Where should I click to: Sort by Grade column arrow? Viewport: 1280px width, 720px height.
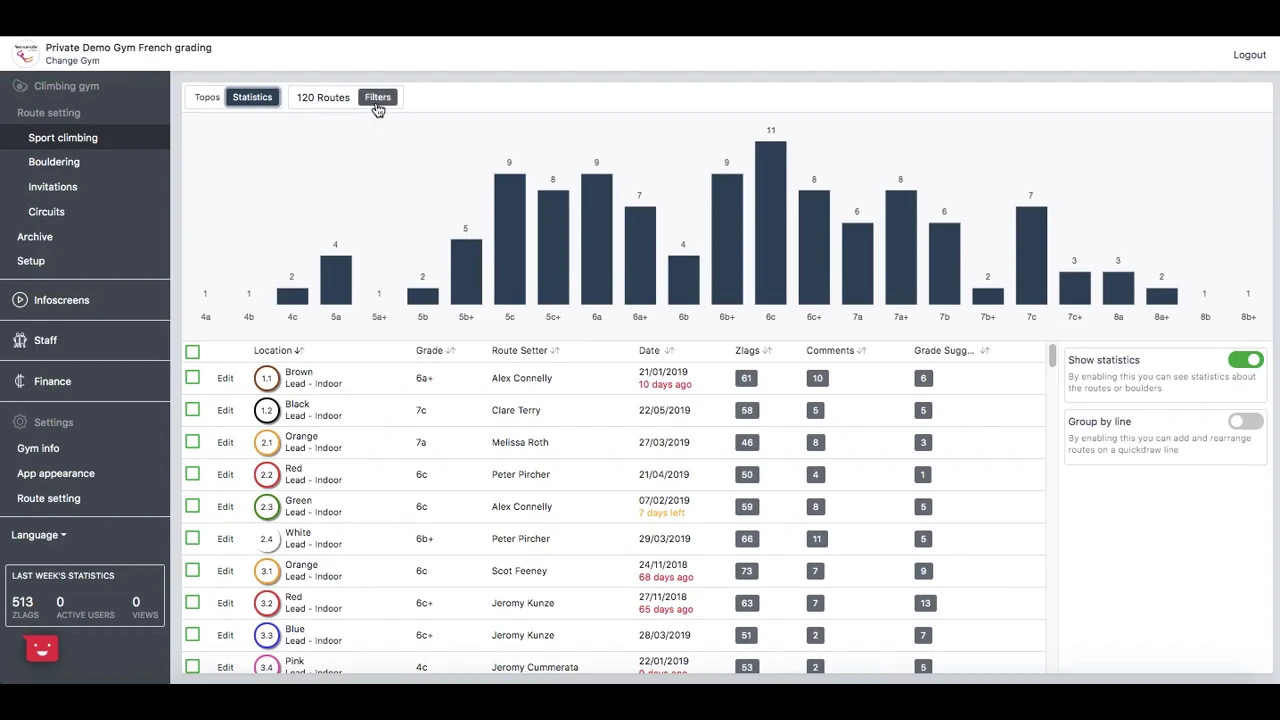tap(450, 351)
